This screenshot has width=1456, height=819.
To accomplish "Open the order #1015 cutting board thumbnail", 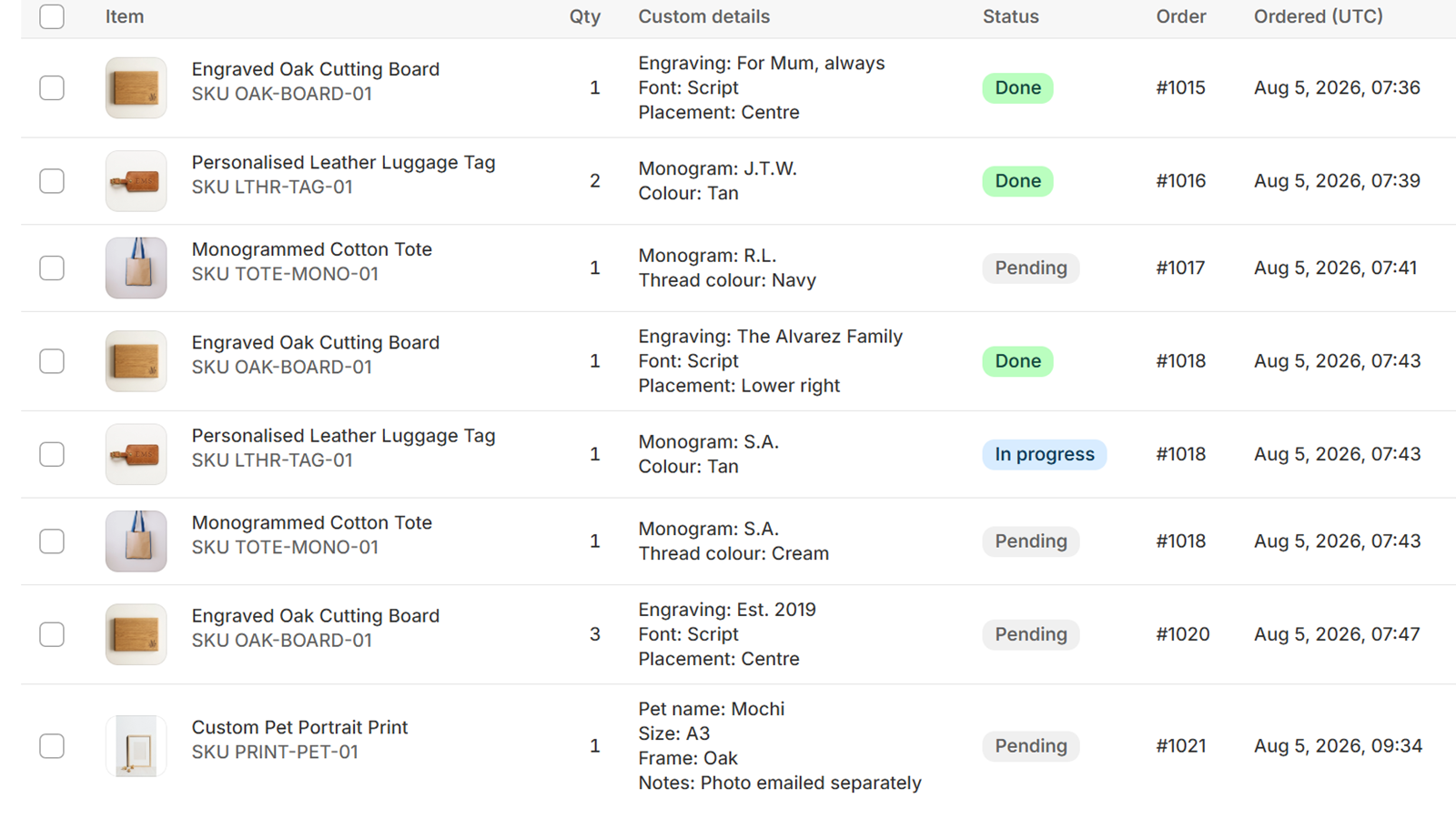I will 136,88.
